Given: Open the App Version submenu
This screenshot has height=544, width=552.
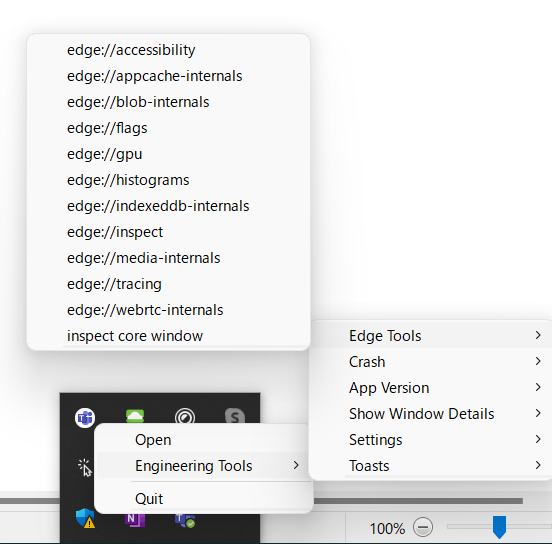Looking at the screenshot, I should pyautogui.click(x=431, y=388).
